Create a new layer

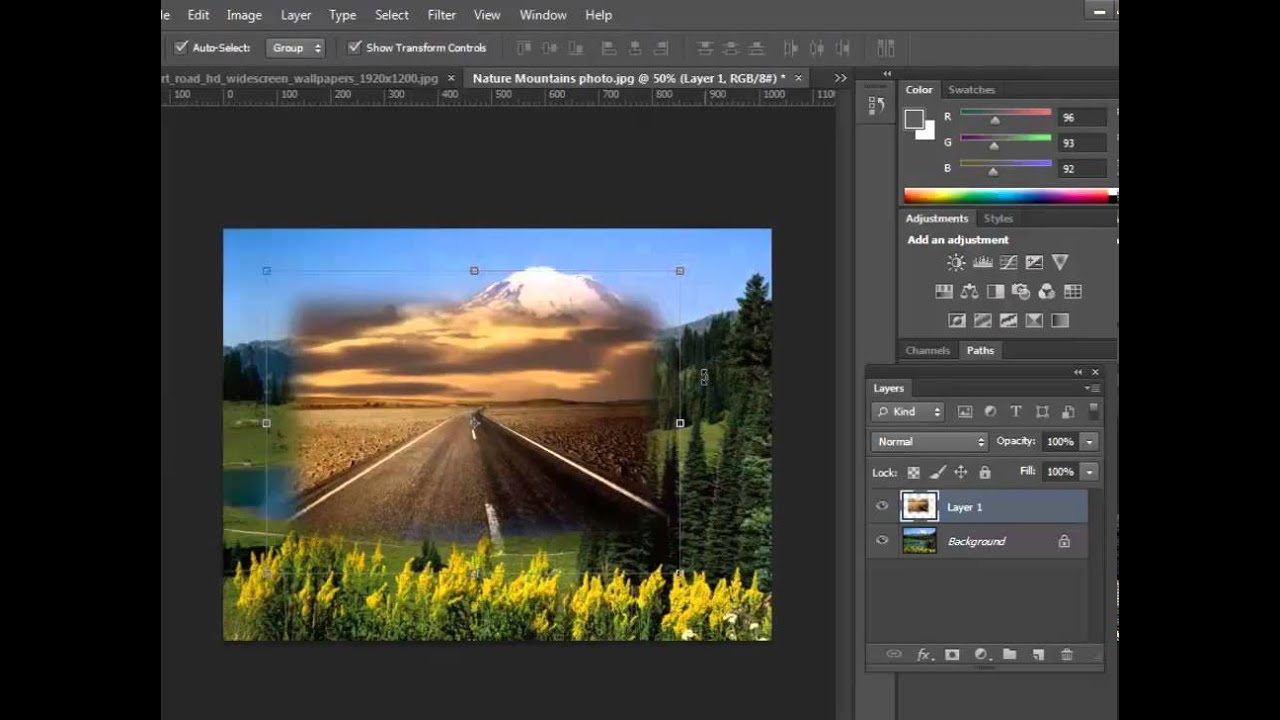click(1038, 654)
